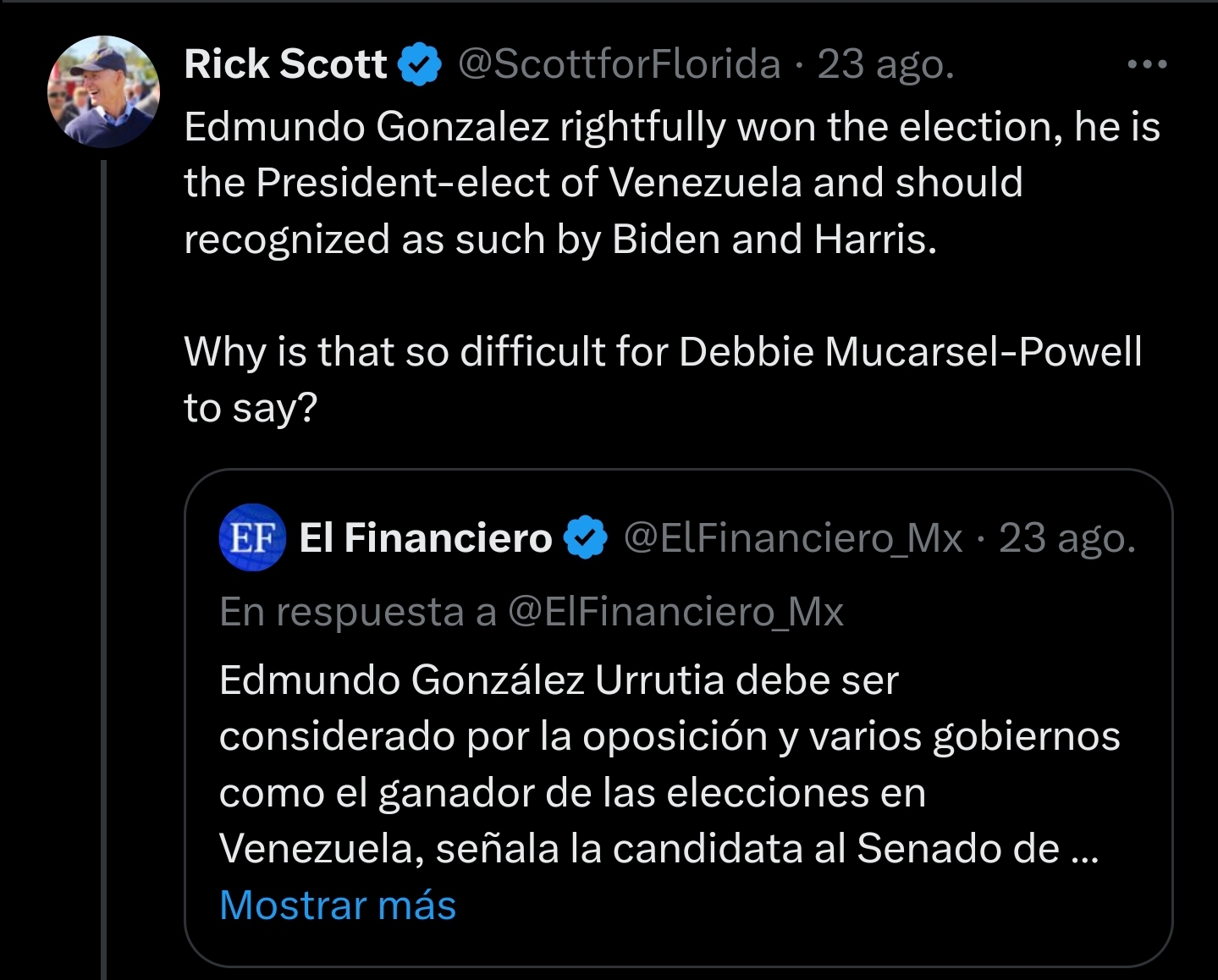Click the 'En respuesta a' reply label
The width and height of the screenshot is (1218, 980).
tap(357, 612)
